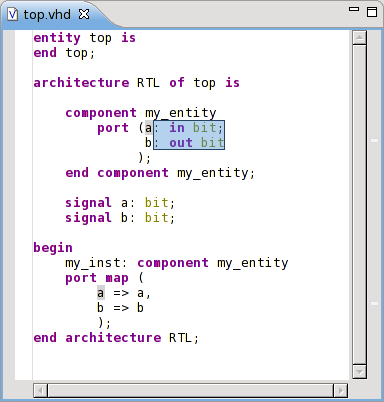Click the 'port map' keywords

pyautogui.click(x=97, y=278)
